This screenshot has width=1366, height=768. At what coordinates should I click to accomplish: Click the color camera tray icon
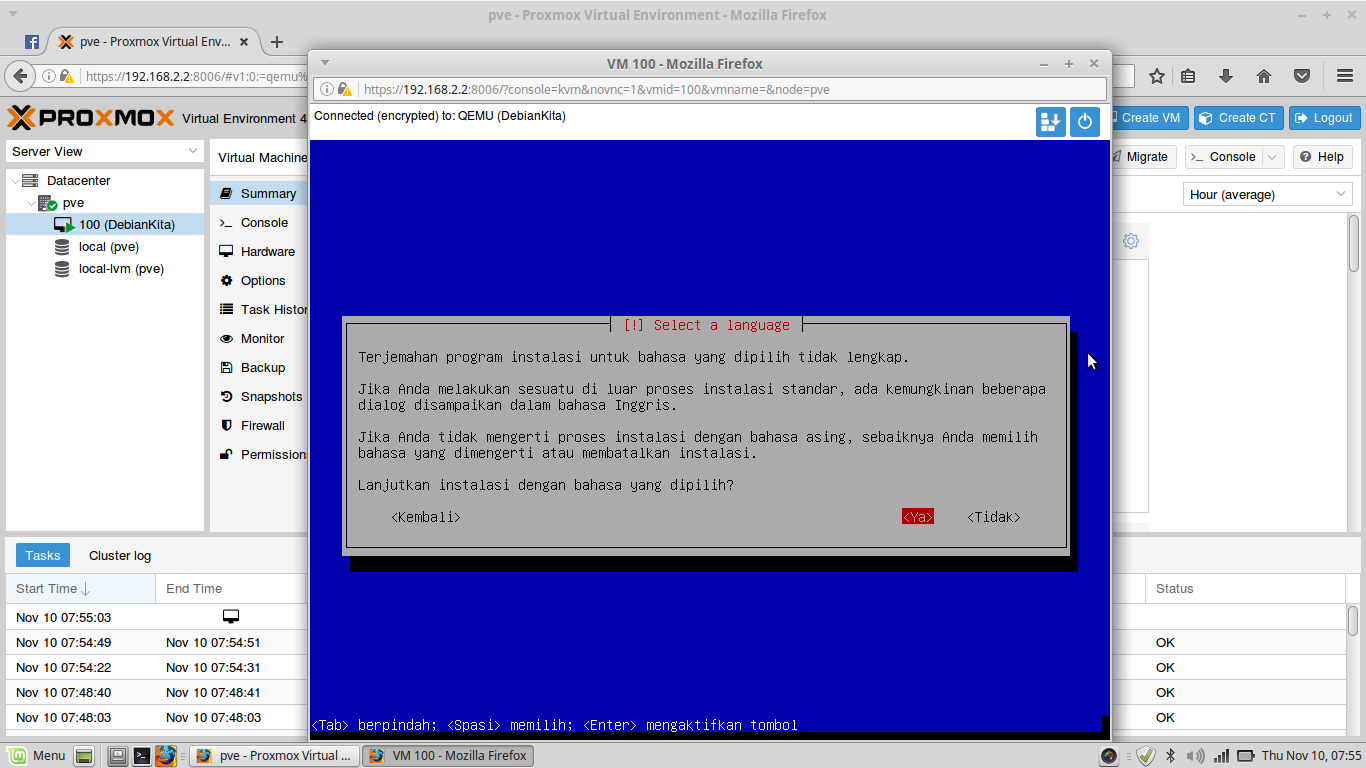tap(1109, 756)
